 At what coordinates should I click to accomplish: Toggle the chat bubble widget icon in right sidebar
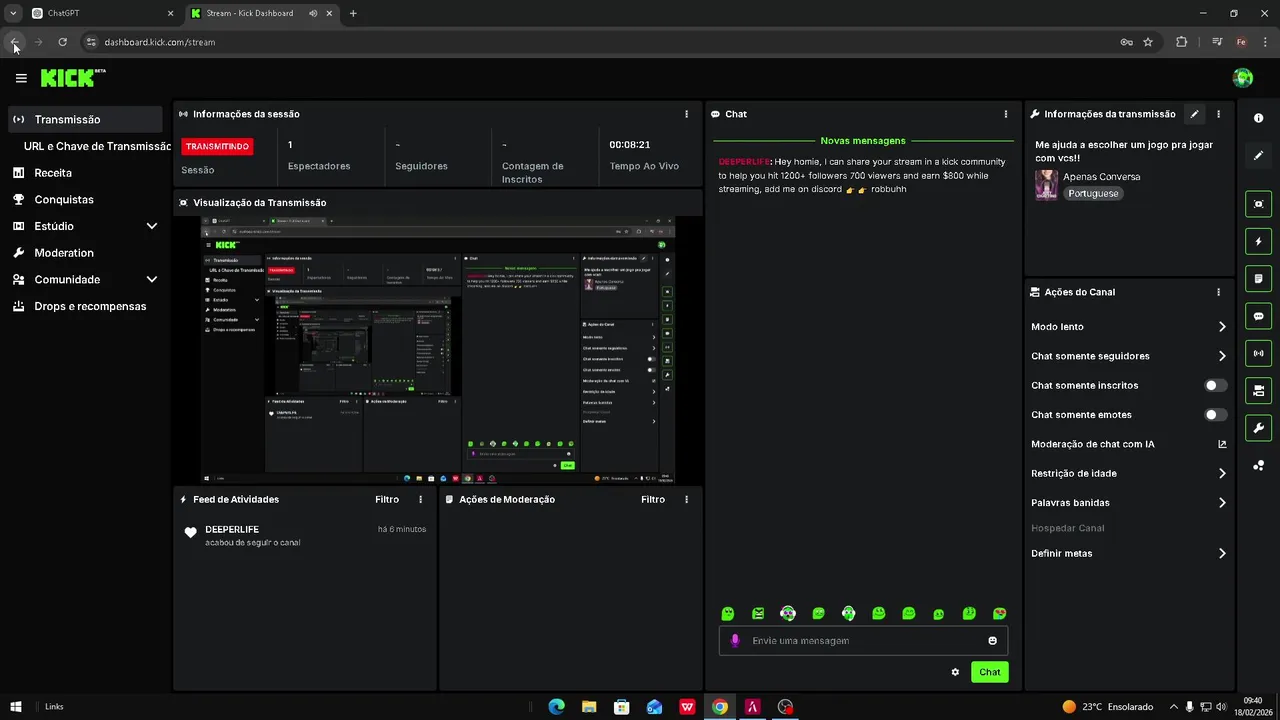pyautogui.click(x=1258, y=316)
